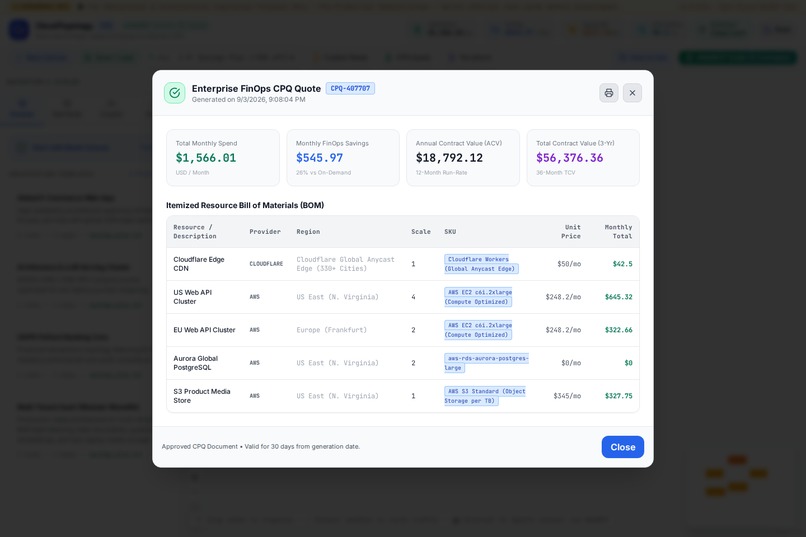Click the Region column header

308,232
